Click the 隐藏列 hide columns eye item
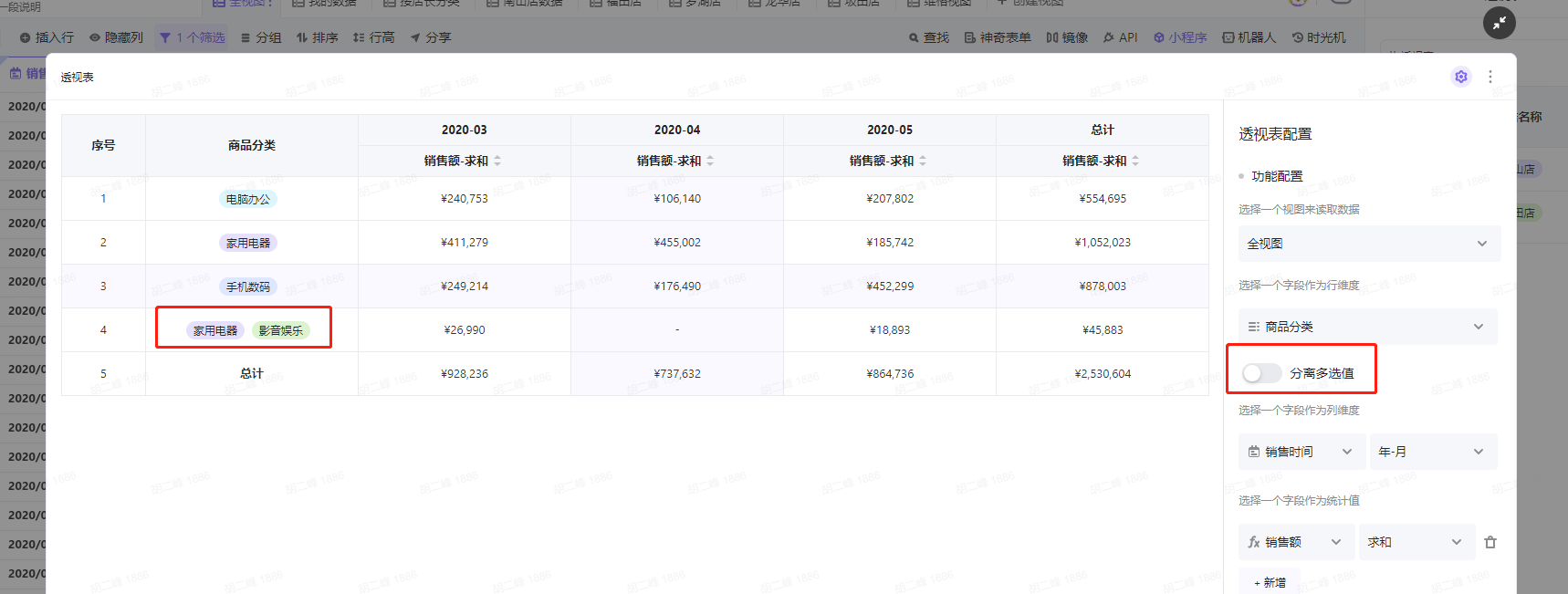This screenshot has height=594, width=1568. click(x=116, y=37)
